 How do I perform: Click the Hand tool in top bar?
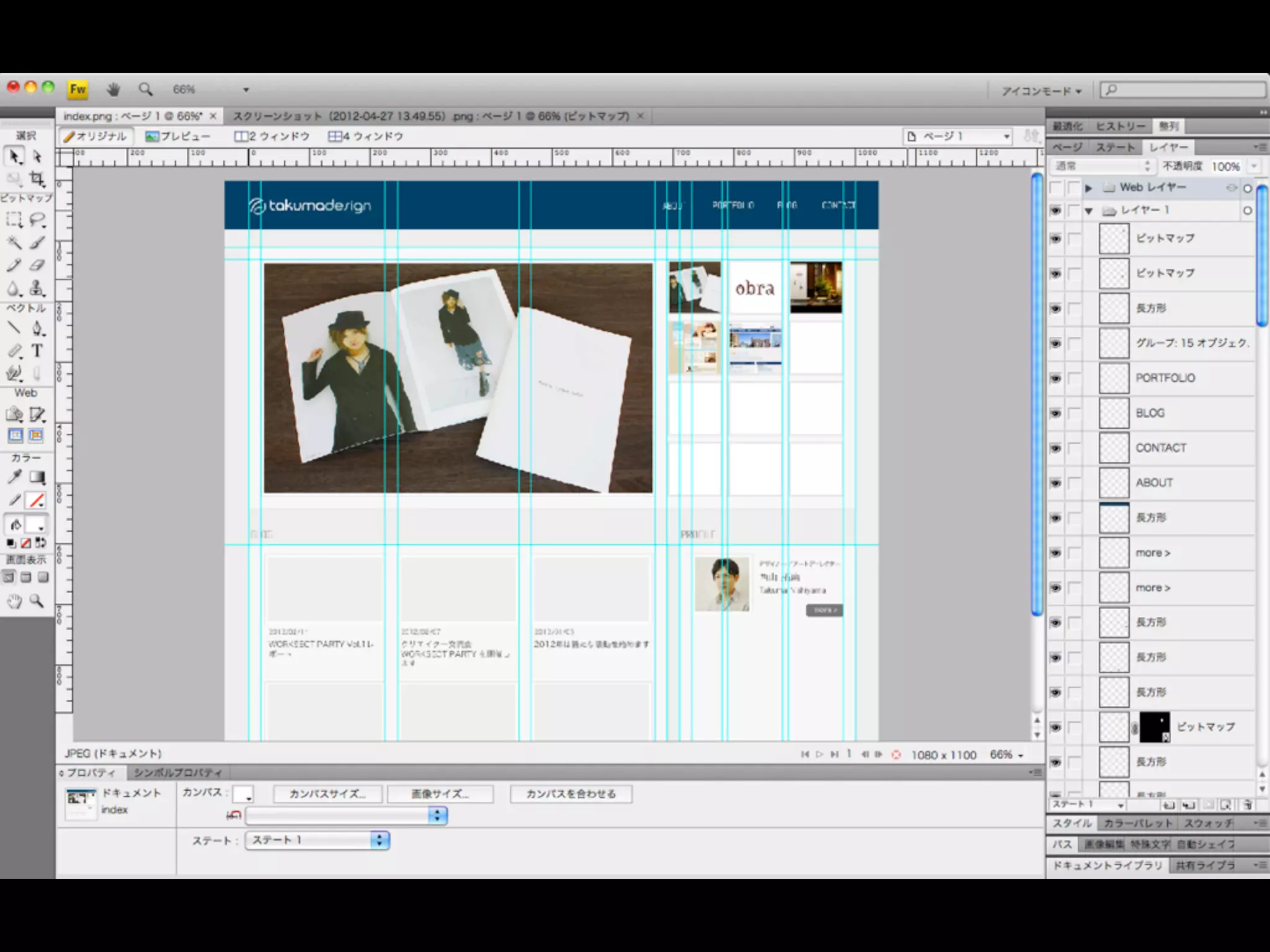(113, 90)
